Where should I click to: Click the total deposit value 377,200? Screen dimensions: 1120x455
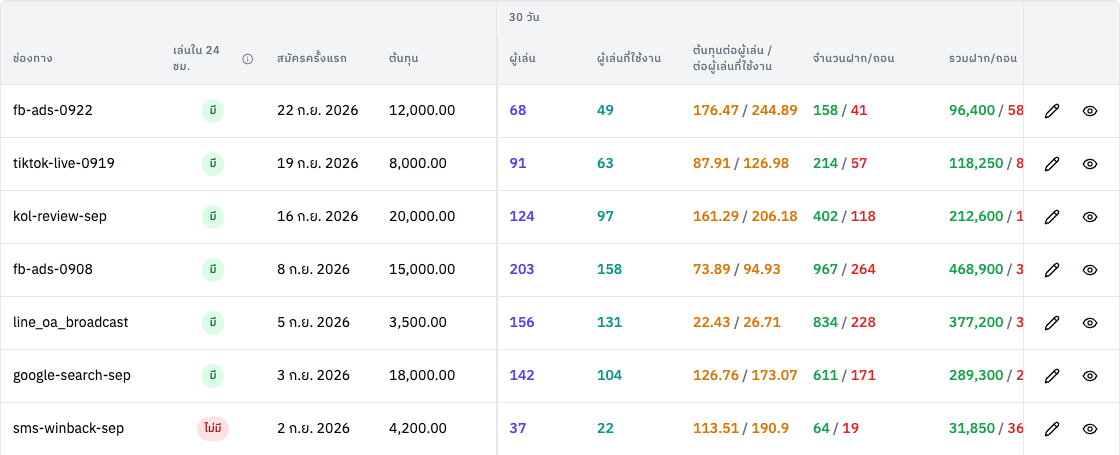click(x=976, y=323)
